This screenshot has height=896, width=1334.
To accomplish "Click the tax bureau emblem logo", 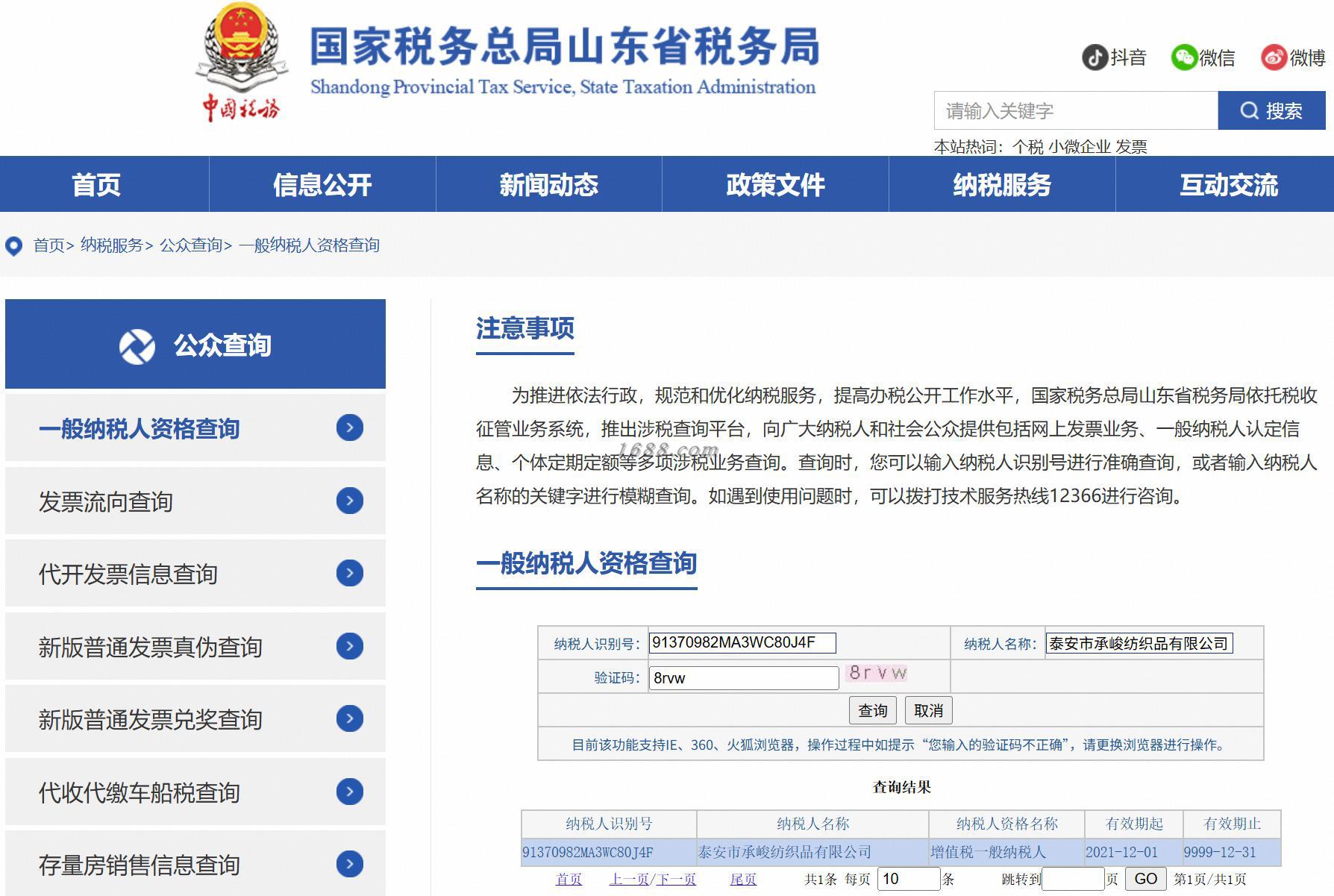I will [x=242, y=61].
